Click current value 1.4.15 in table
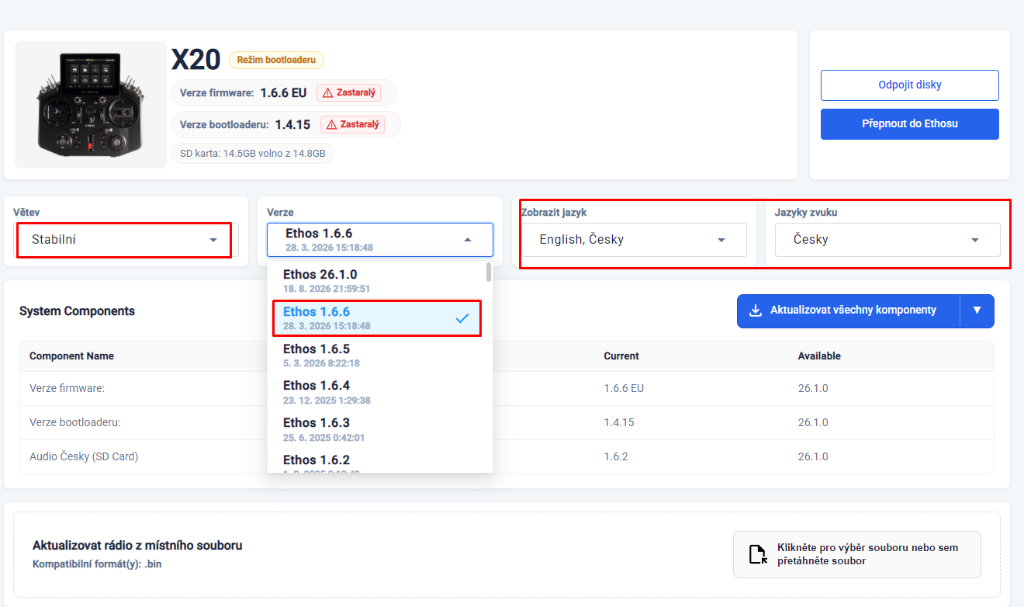Viewport: 1024px width, 607px height. pos(618,422)
